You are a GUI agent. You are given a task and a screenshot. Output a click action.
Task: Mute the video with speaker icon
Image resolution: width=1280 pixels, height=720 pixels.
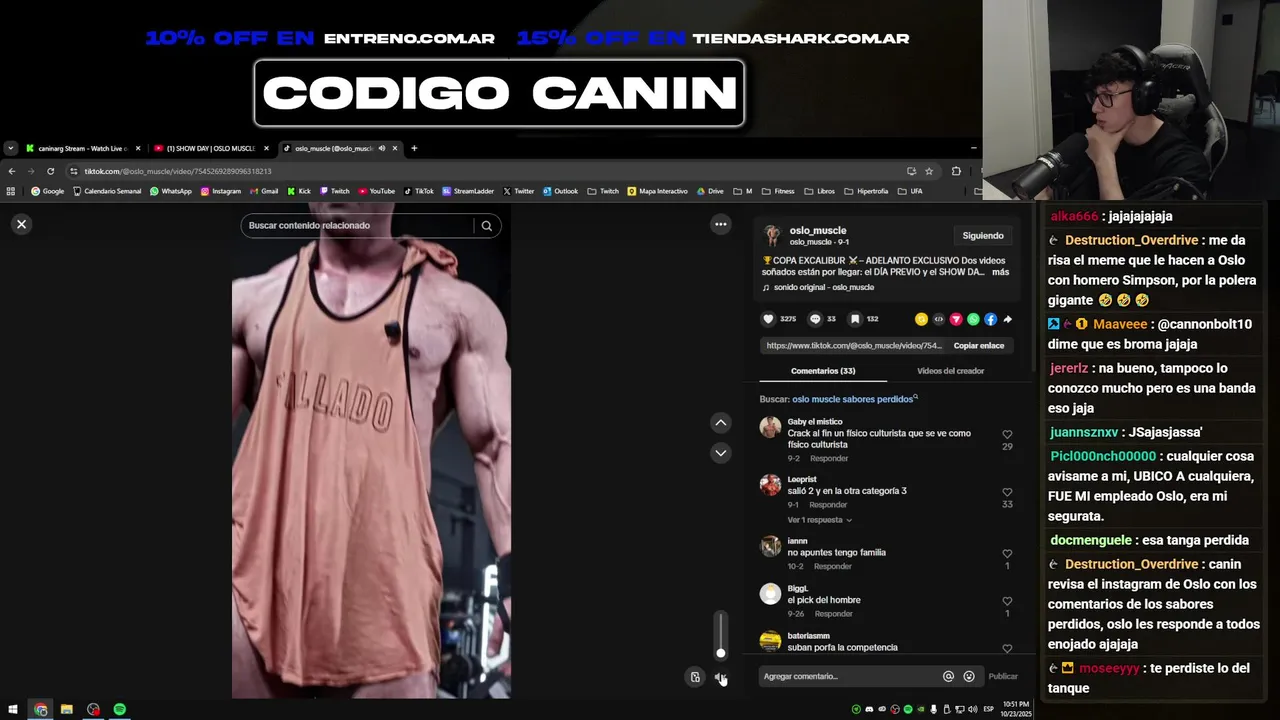click(x=720, y=677)
